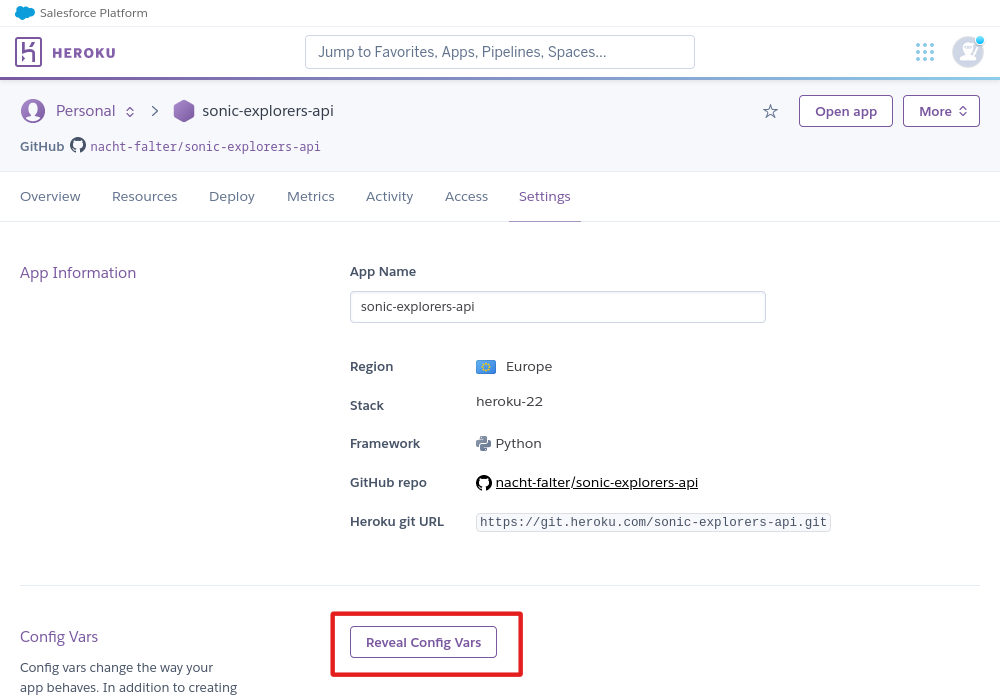Click the Salesforce cloud logo

[x=25, y=13]
